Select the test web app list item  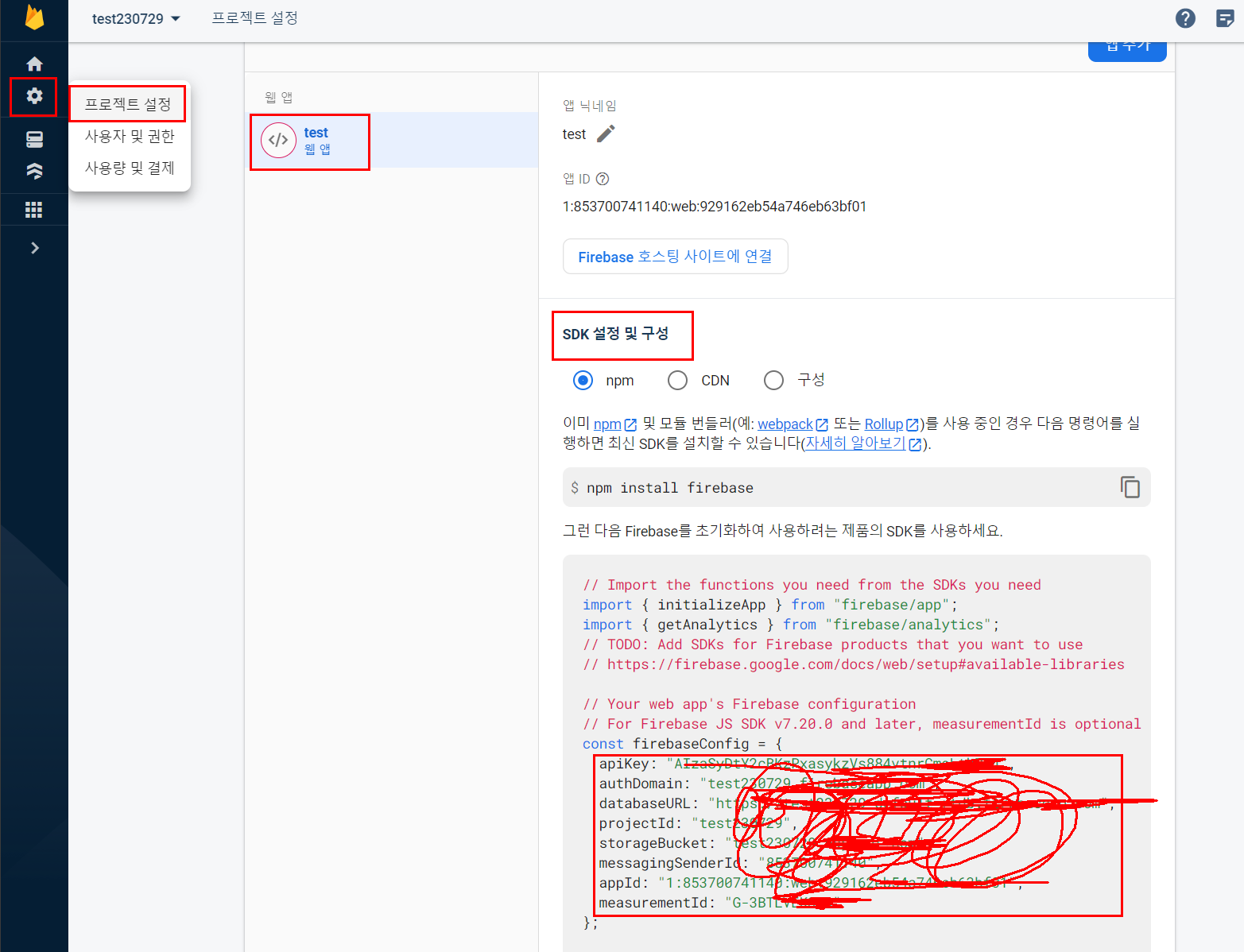(x=393, y=141)
